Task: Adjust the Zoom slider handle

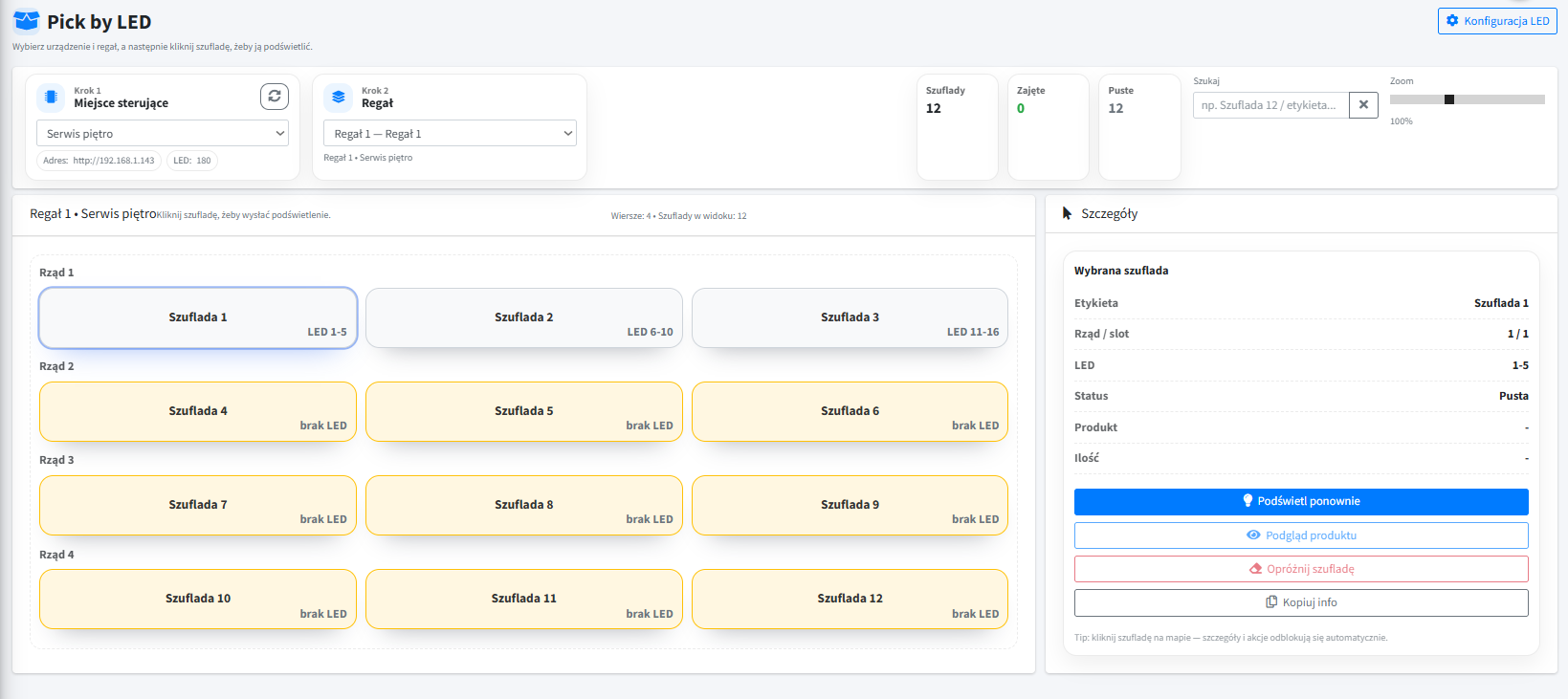Action: point(1449,99)
